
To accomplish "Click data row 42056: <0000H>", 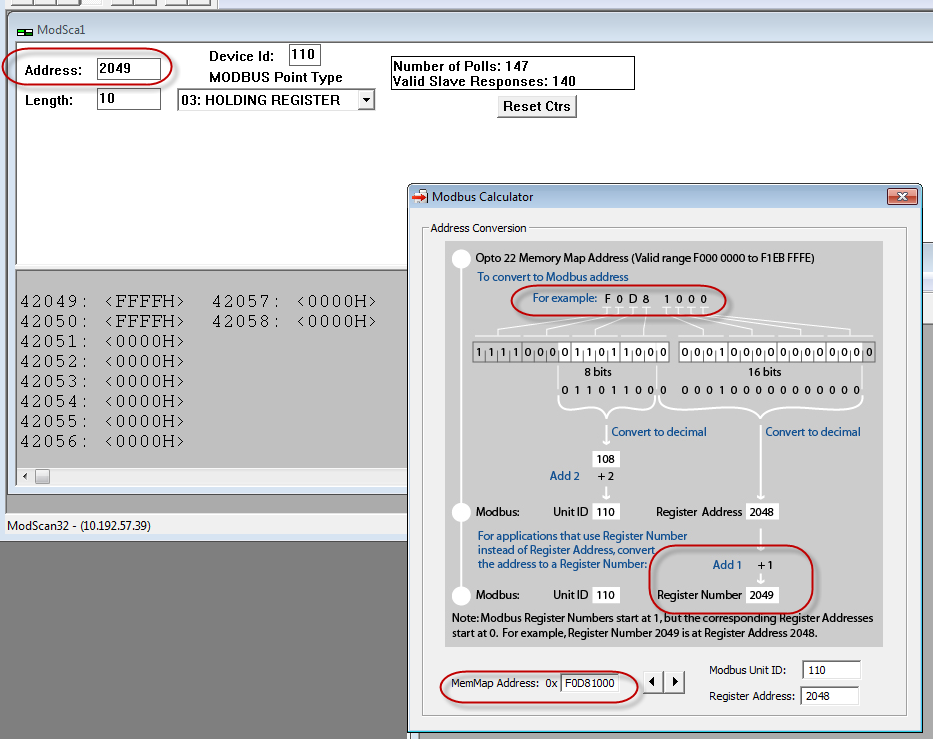I will tap(102, 441).
